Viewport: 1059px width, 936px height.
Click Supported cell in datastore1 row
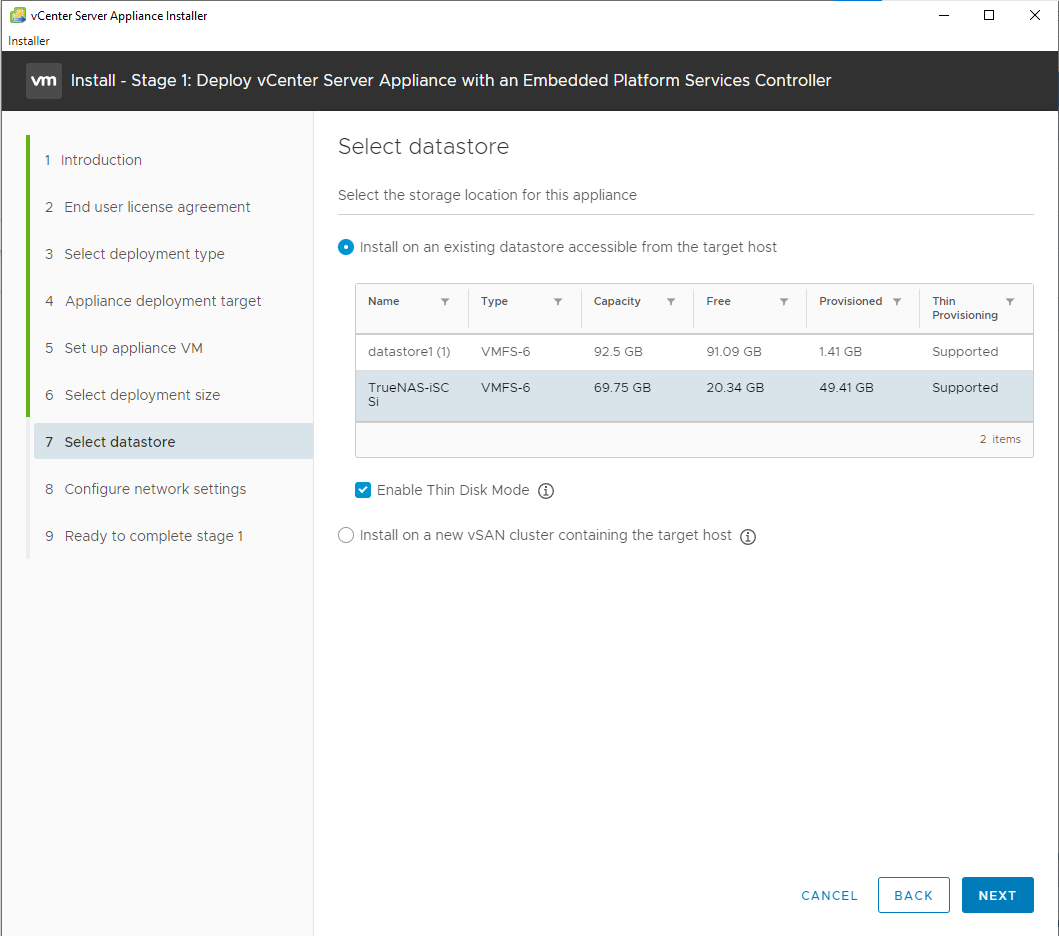(x=964, y=352)
